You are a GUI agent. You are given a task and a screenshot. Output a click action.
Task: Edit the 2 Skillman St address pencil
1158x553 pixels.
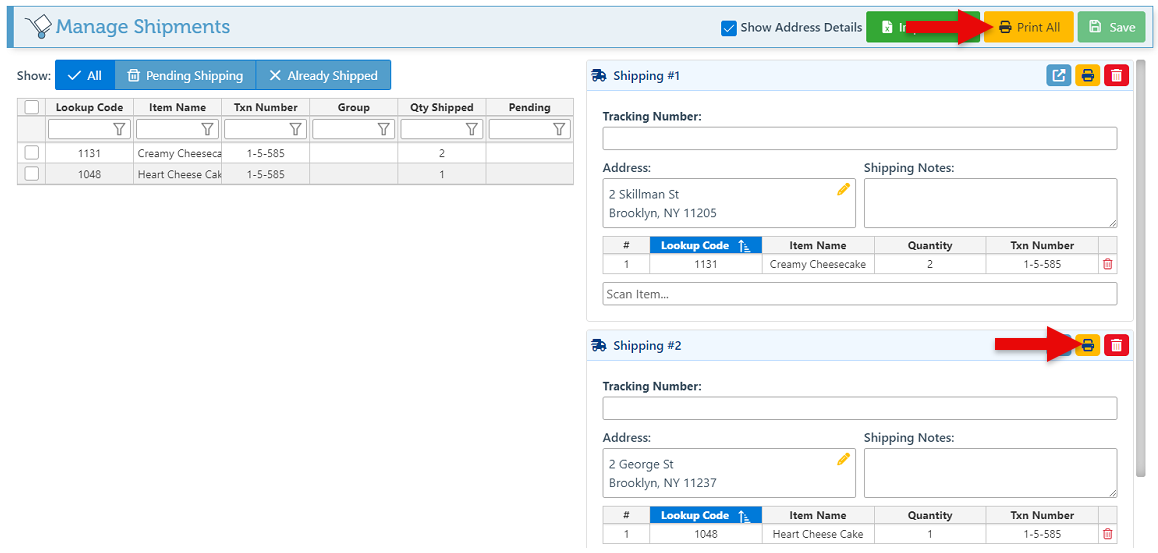point(843,189)
